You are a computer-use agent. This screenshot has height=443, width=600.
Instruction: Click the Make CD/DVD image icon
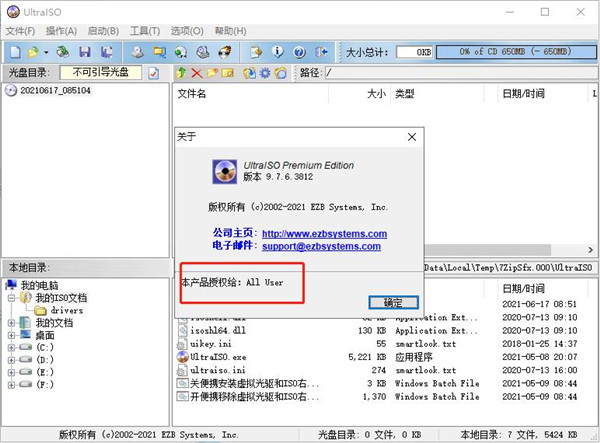point(138,52)
